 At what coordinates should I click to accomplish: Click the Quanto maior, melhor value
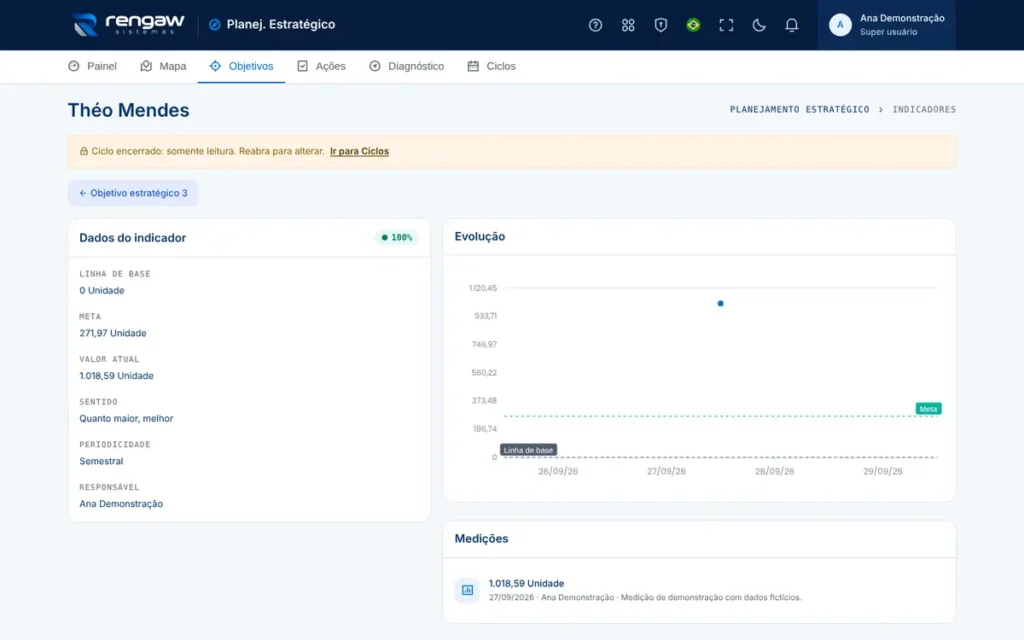click(126, 419)
